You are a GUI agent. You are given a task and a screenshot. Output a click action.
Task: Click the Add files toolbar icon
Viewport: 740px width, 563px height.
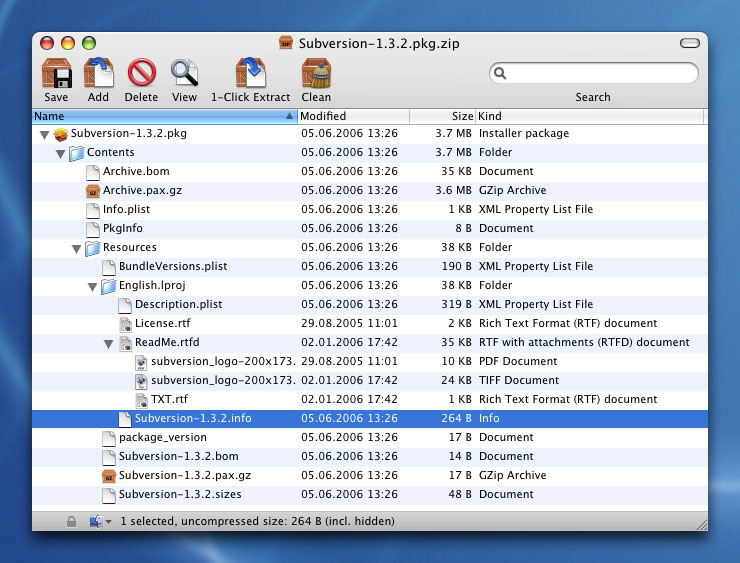[99, 73]
